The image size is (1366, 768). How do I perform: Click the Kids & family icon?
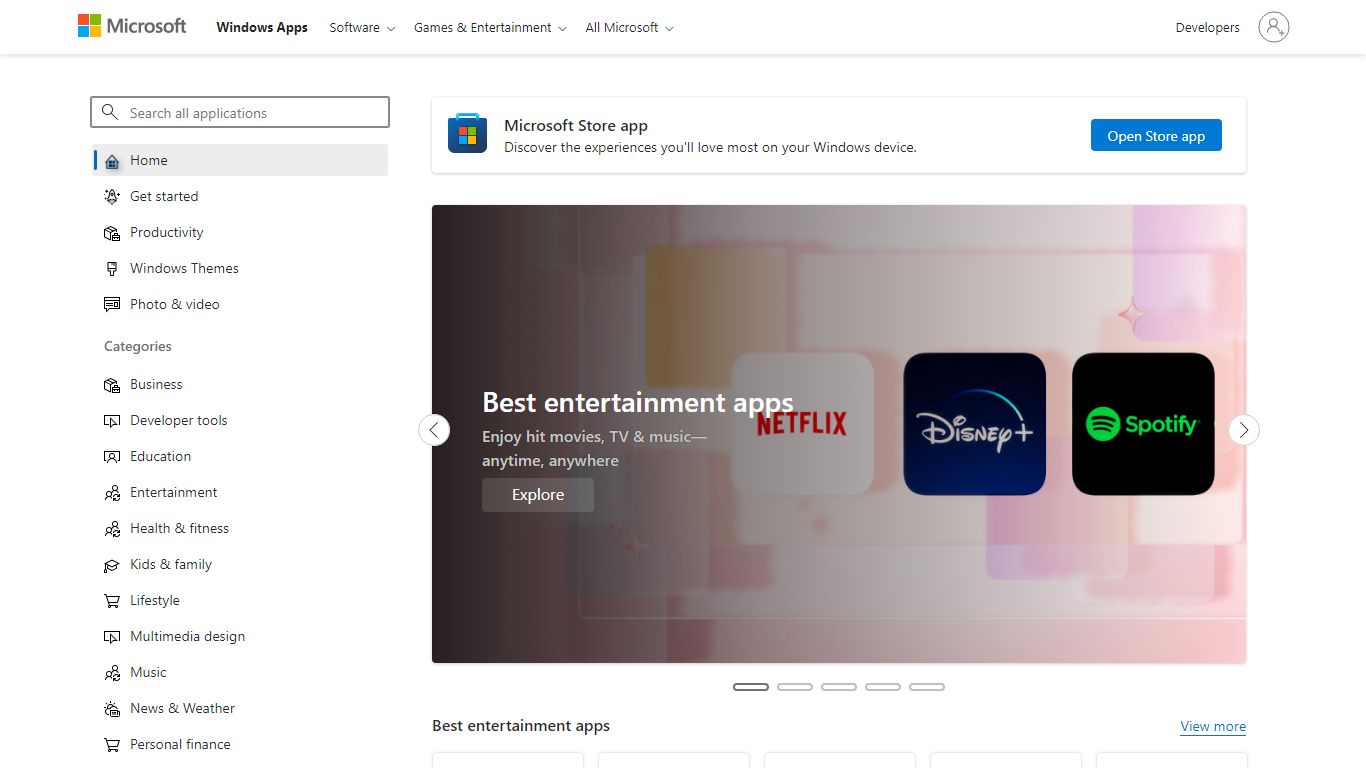(x=112, y=564)
